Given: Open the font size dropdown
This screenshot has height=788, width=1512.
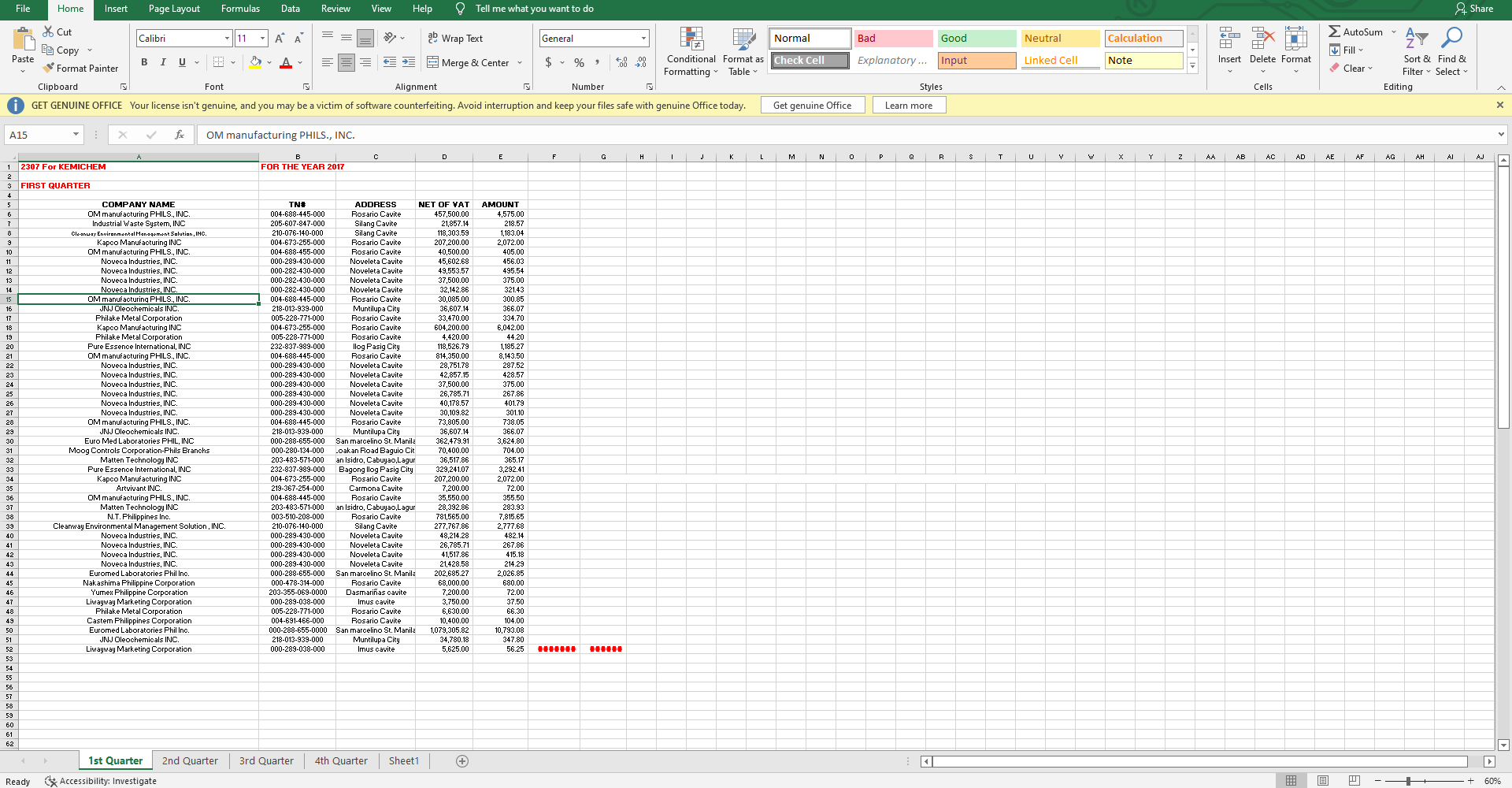Looking at the screenshot, I should (x=262, y=38).
